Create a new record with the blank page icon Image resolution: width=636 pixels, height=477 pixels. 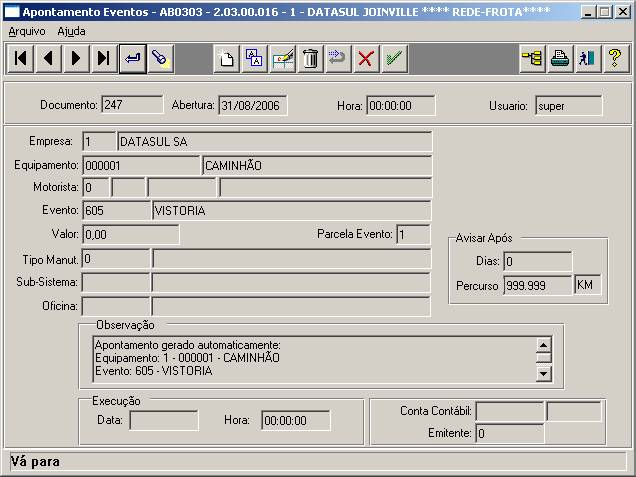[226, 58]
